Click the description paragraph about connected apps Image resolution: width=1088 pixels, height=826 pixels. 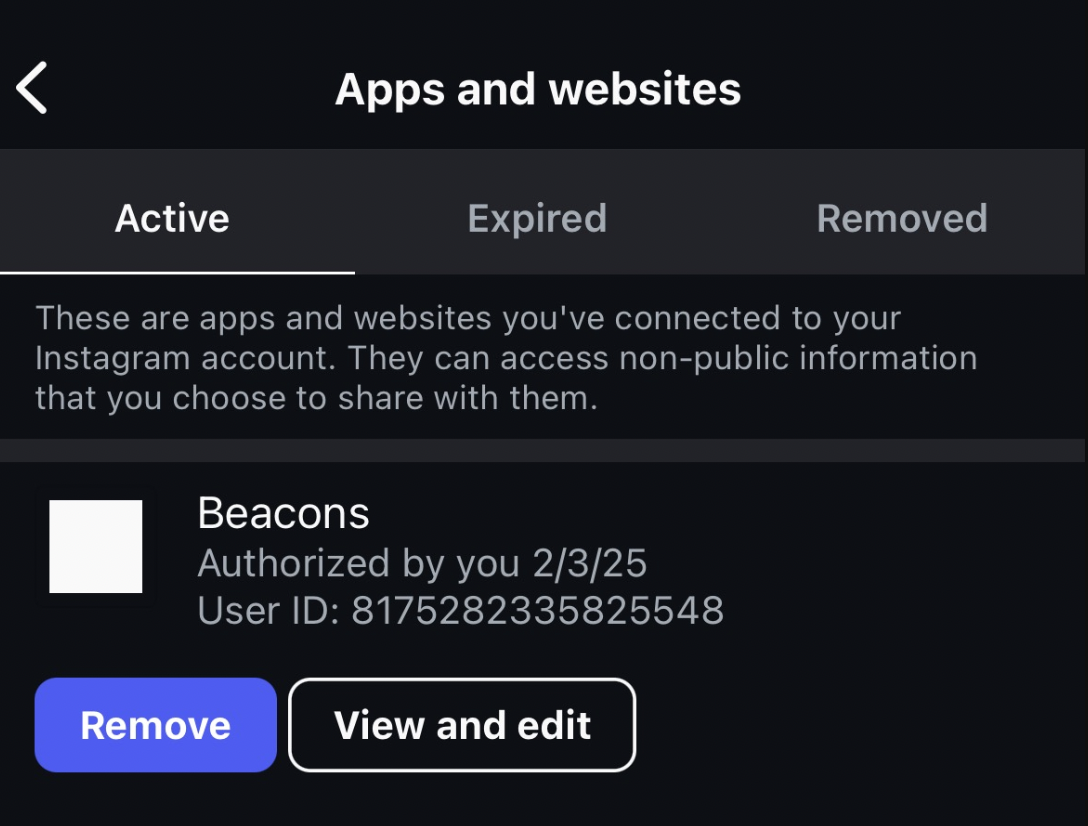507,358
